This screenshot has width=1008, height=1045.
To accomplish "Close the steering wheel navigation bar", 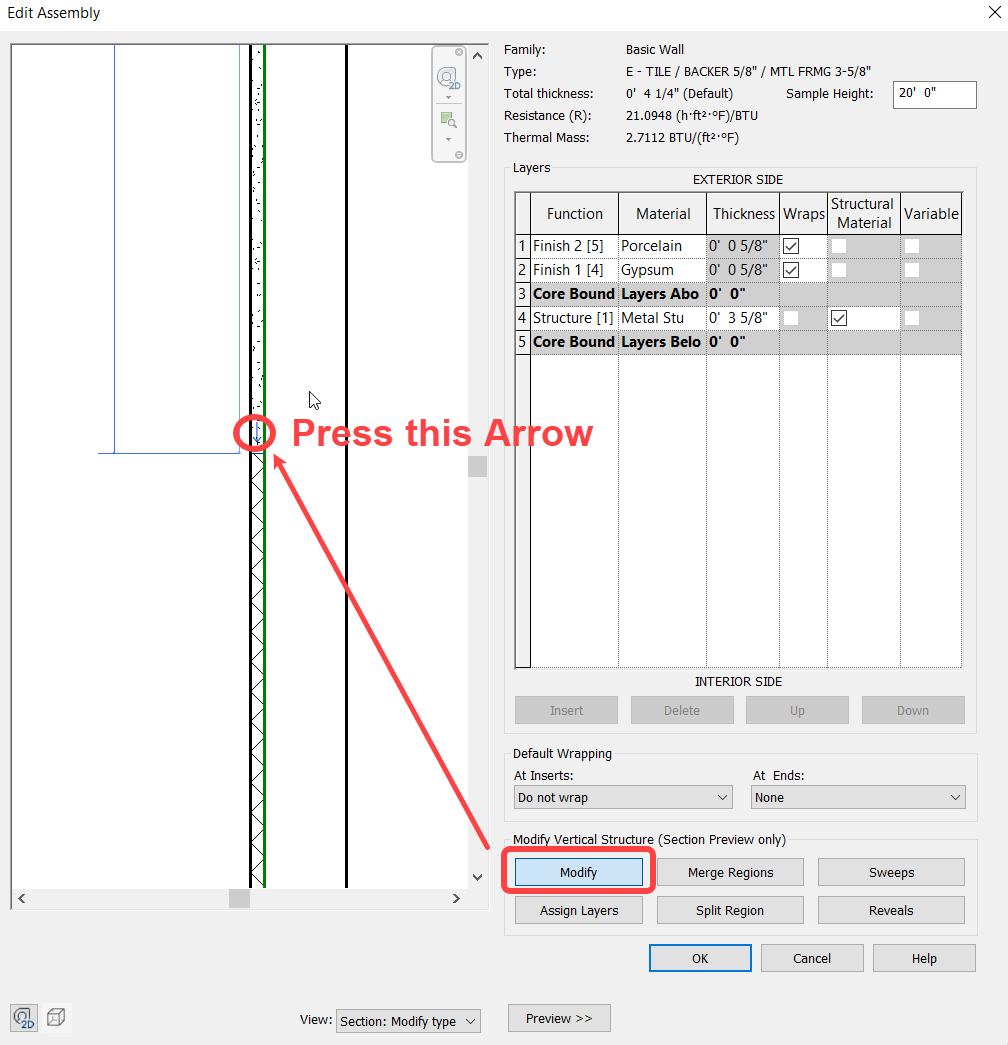I will [459, 52].
